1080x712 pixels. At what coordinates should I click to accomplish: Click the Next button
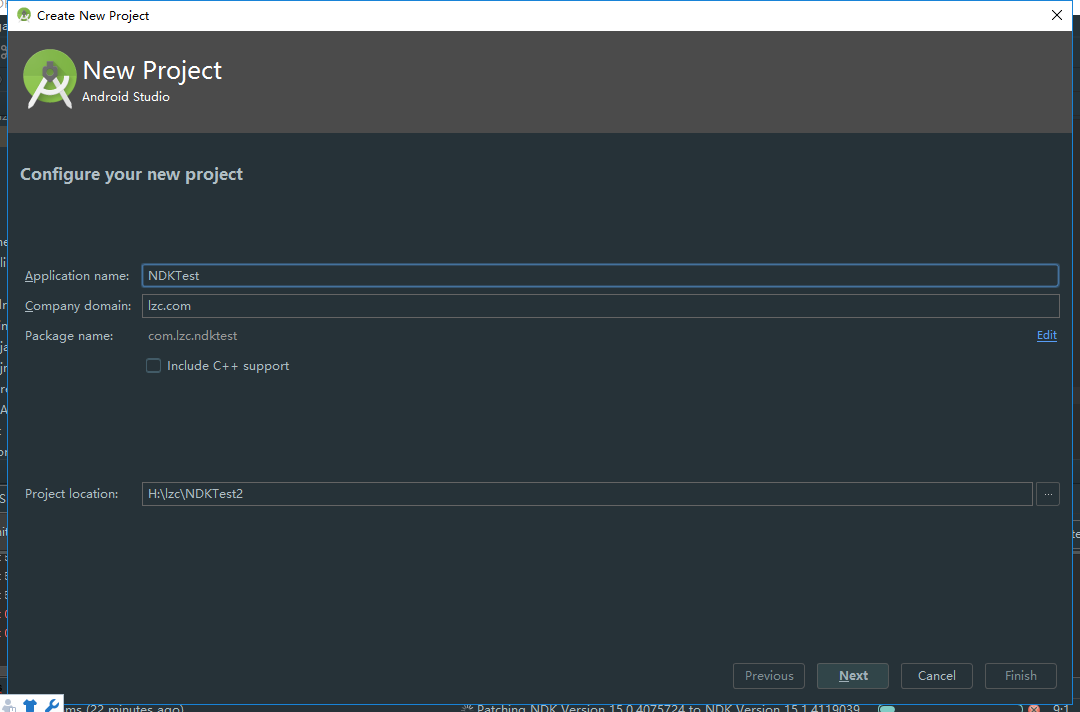coord(853,676)
